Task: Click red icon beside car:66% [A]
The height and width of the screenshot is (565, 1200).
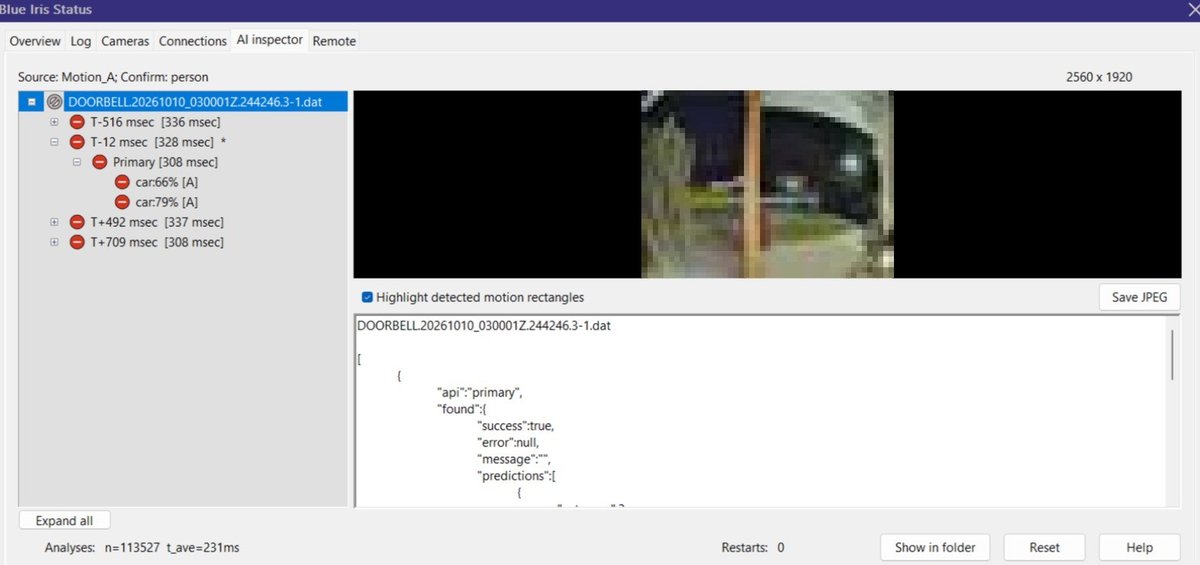Action: tap(122, 182)
